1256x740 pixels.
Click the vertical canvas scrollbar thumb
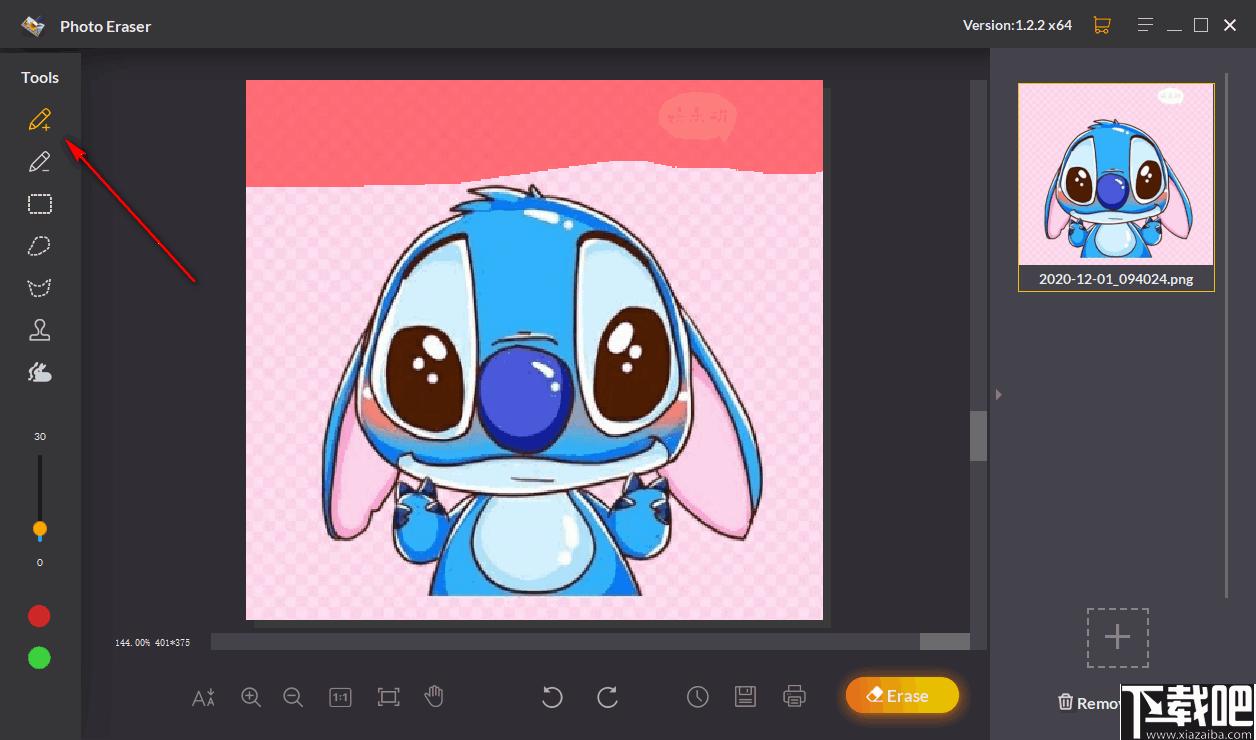[979, 436]
